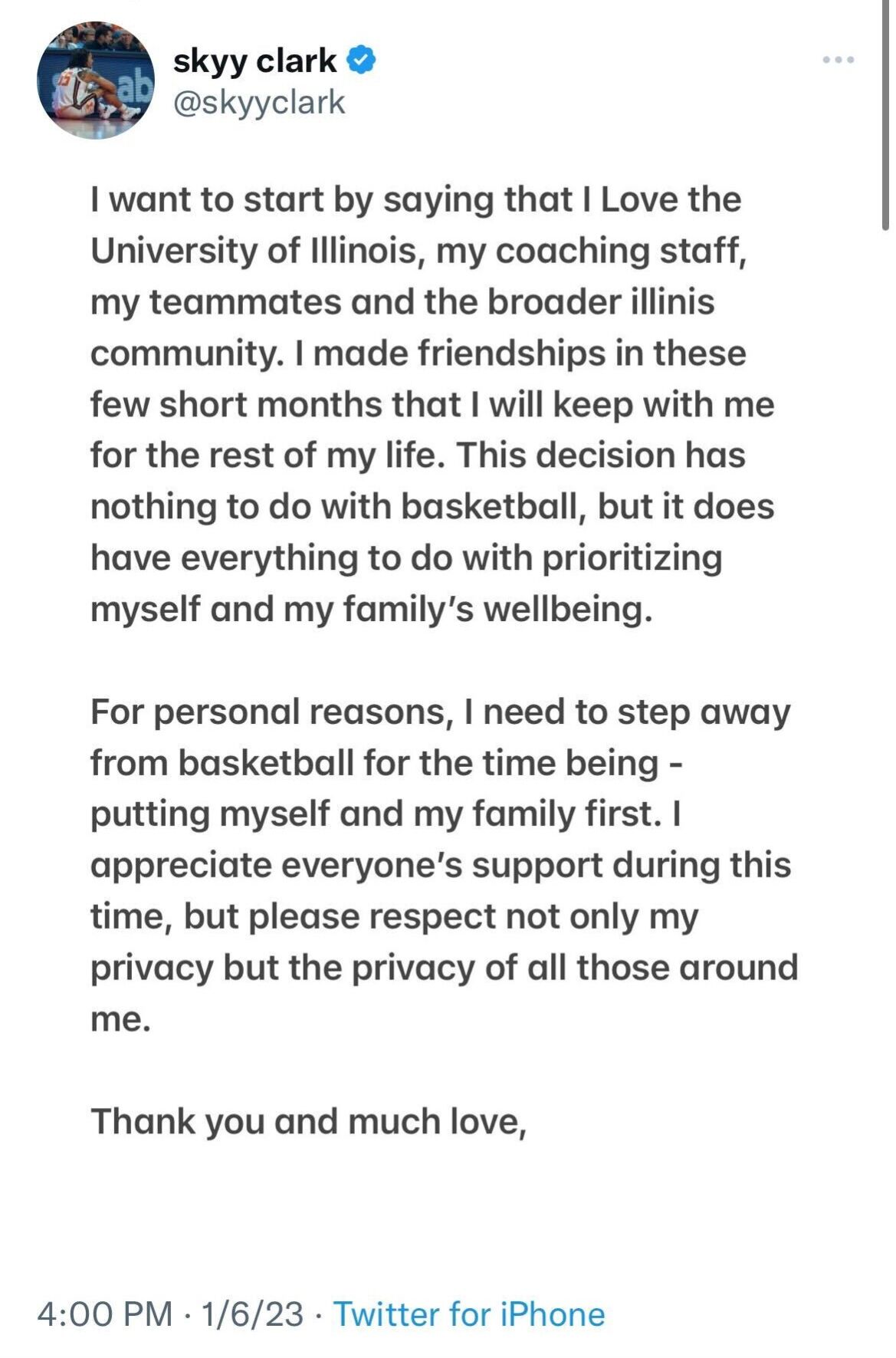896x1358 pixels.
Task: Click the display name skyy clark
Action: tap(254, 61)
